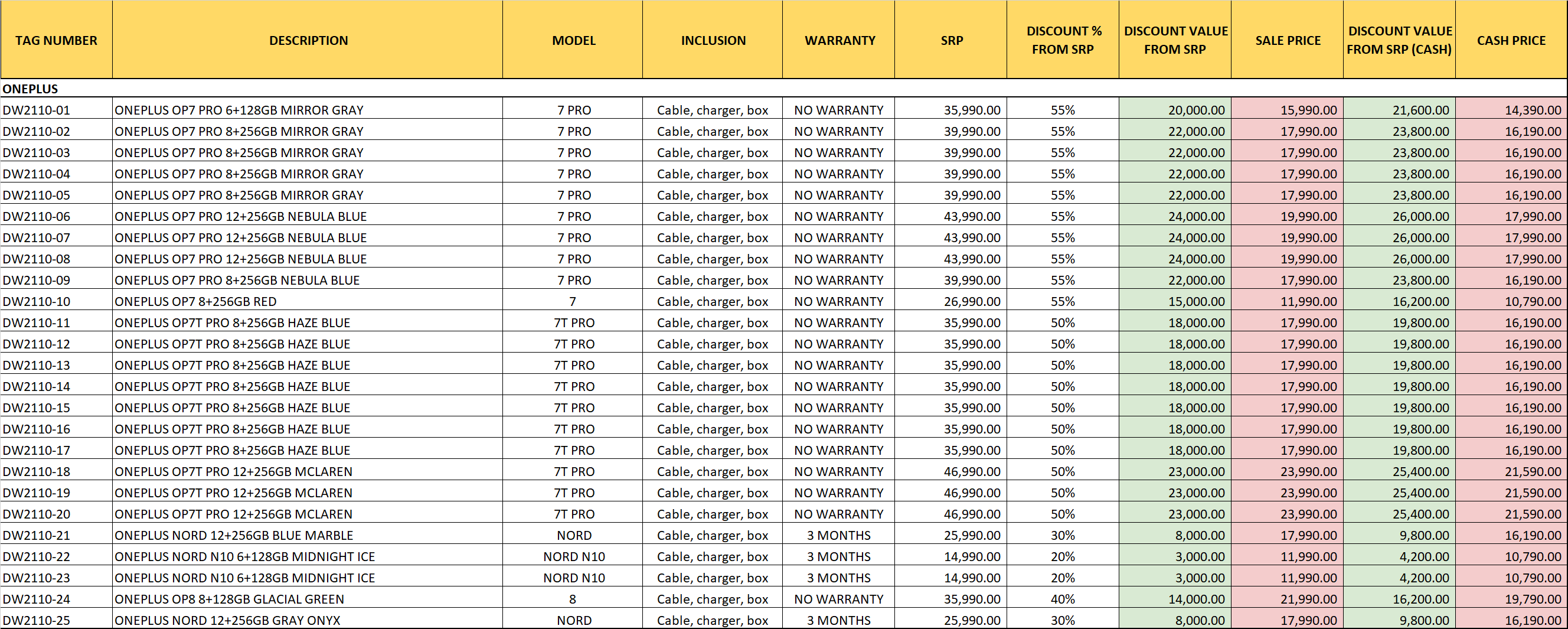Click 55% discount in row DW2110-07

click(x=1063, y=237)
